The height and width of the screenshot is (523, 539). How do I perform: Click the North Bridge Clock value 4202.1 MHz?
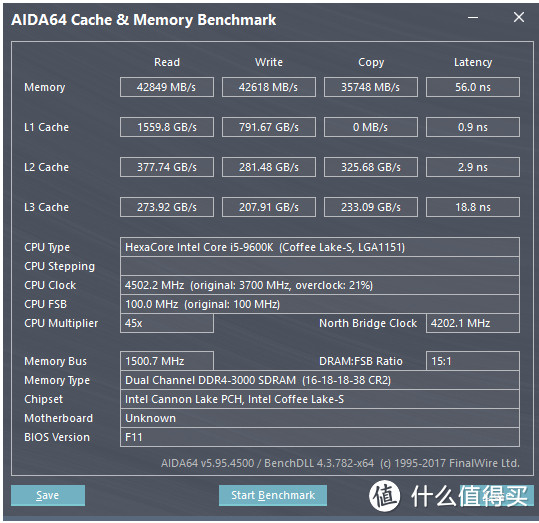(x=473, y=323)
